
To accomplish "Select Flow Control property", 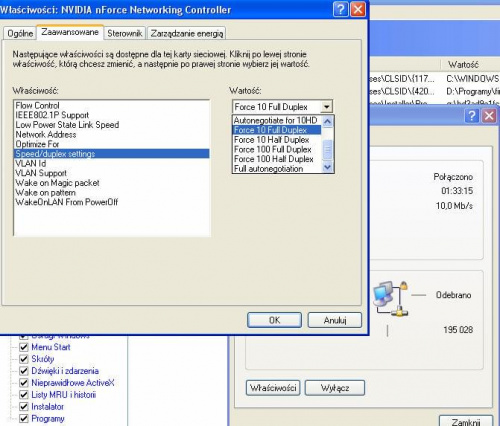I will pos(112,106).
